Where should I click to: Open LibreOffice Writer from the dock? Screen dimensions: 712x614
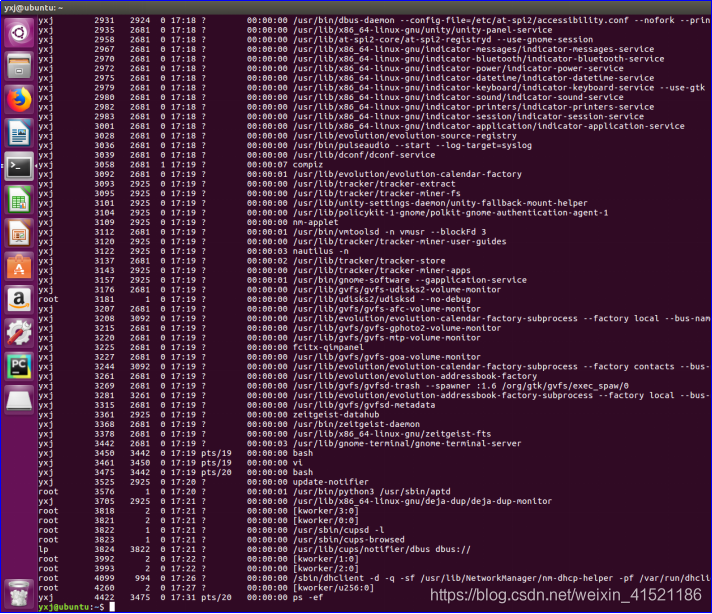pyautogui.click(x=19, y=133)
